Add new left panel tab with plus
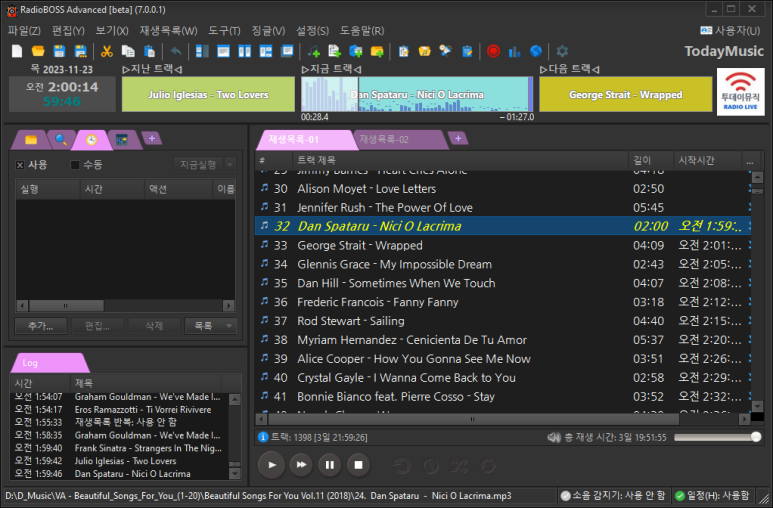773x508 pixels. (152, 139)
